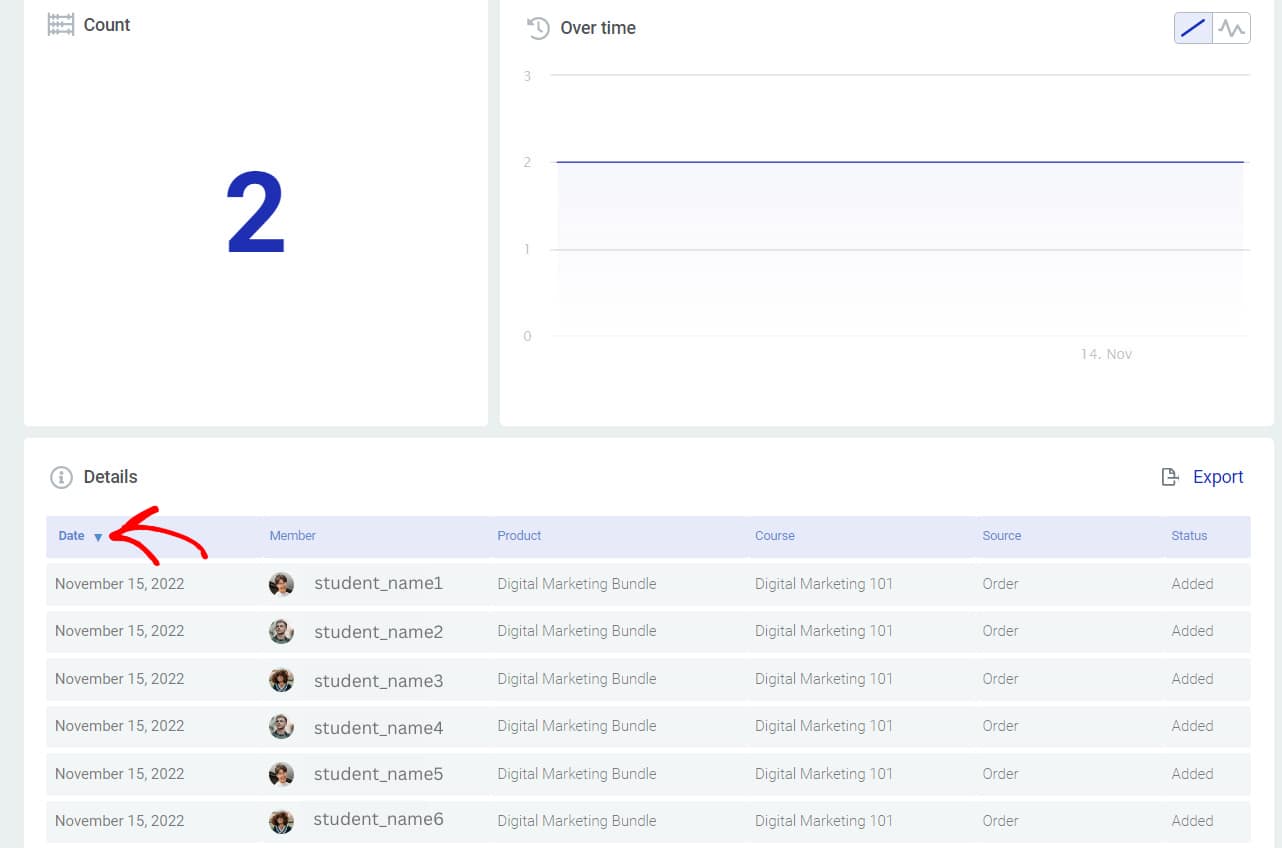Open student_name1 avatar
1282x848 pixels.
pyautogui.click(x=281, y=584)
